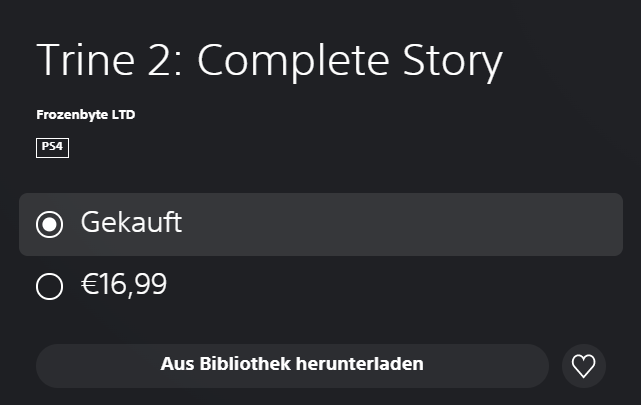Click the publisher name below the game title

[86, 115]
